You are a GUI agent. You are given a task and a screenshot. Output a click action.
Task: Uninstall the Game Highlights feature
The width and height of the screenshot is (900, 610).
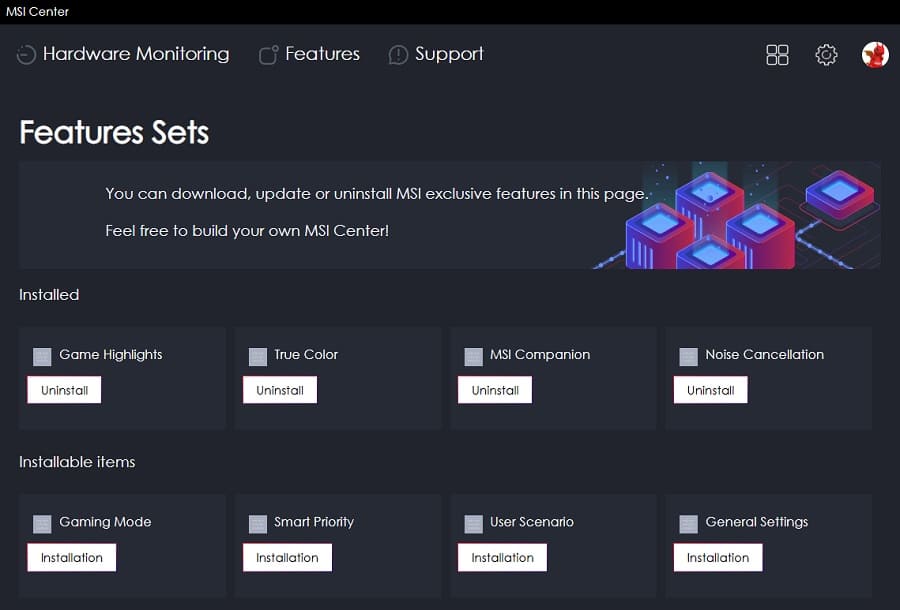(64, 390)
